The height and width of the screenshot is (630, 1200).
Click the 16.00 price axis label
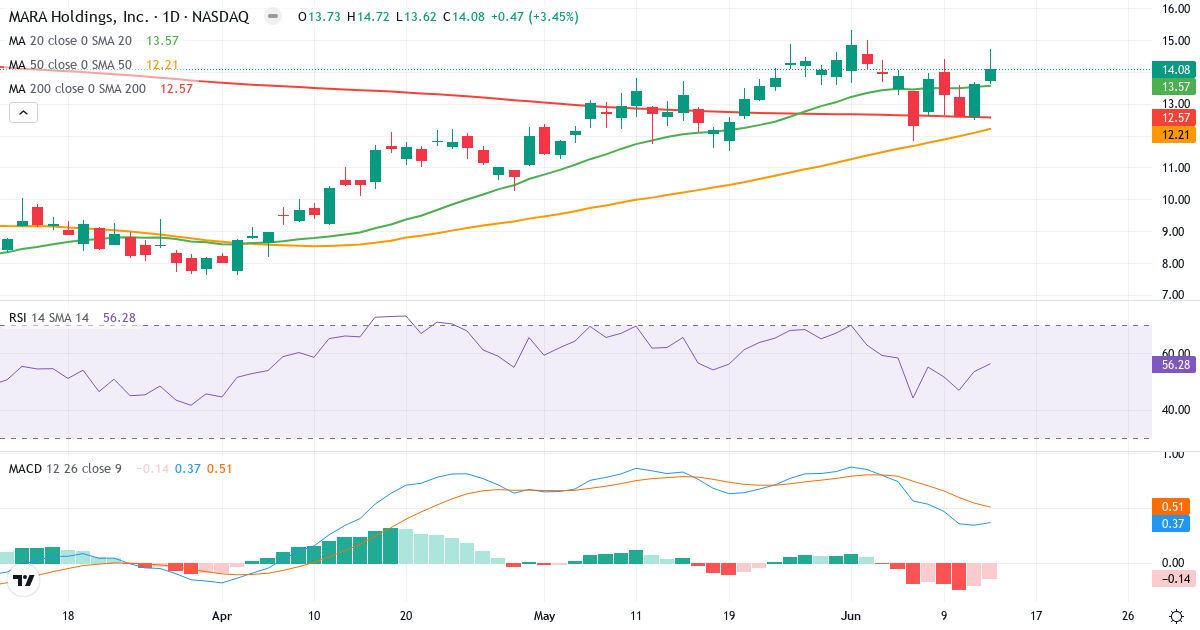click(x=1176, y=8)
